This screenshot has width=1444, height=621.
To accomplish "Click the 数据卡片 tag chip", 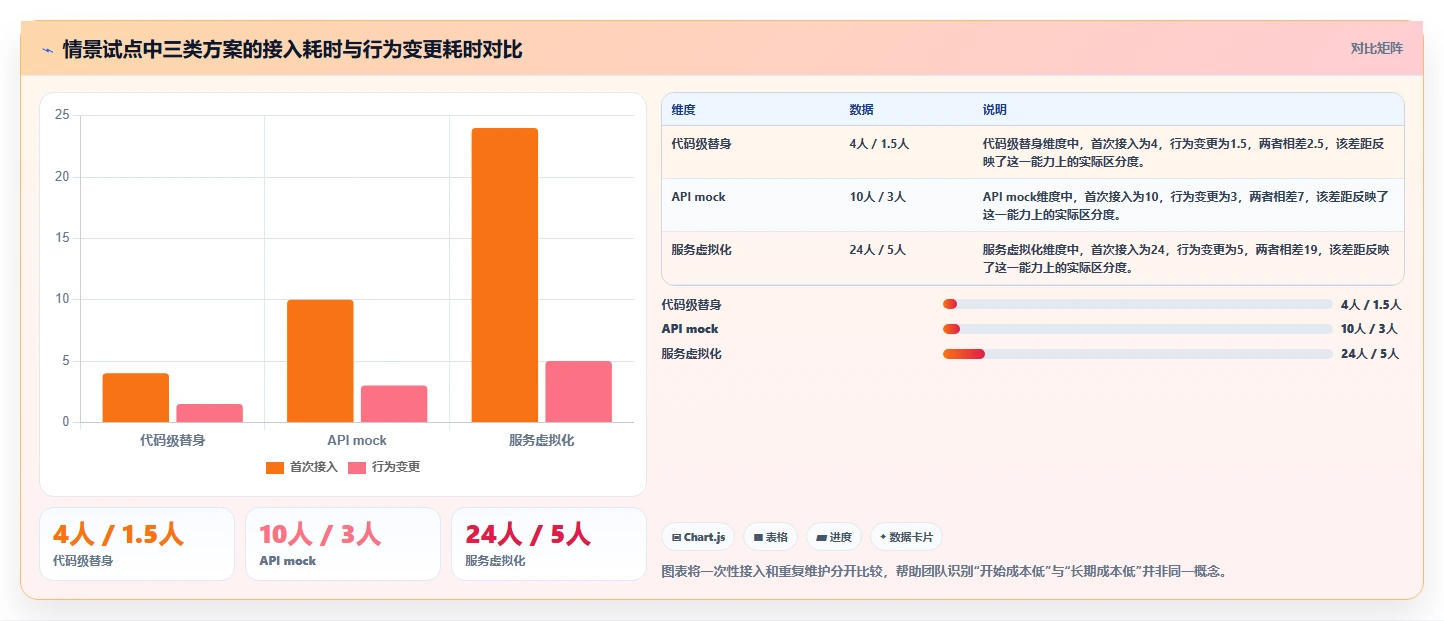I will tap(906, 537).
